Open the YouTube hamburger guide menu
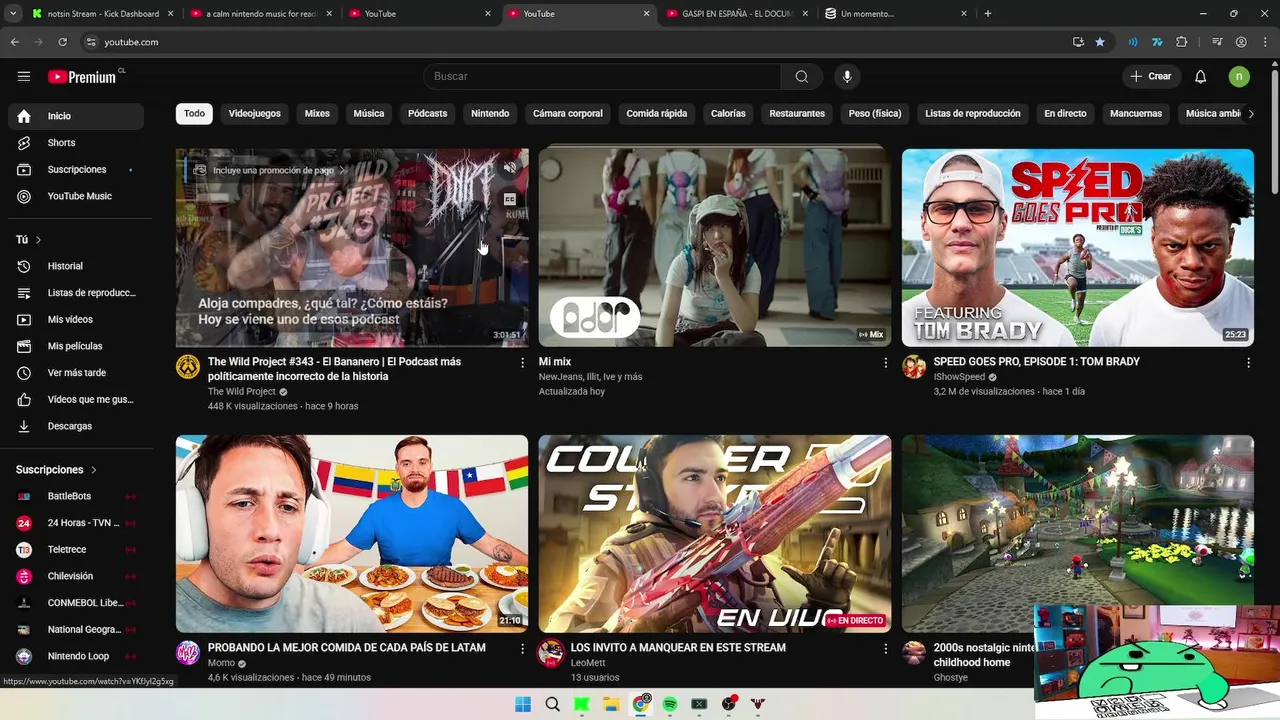Viewport: 1280px width, 720px height. tap(24, 76)
